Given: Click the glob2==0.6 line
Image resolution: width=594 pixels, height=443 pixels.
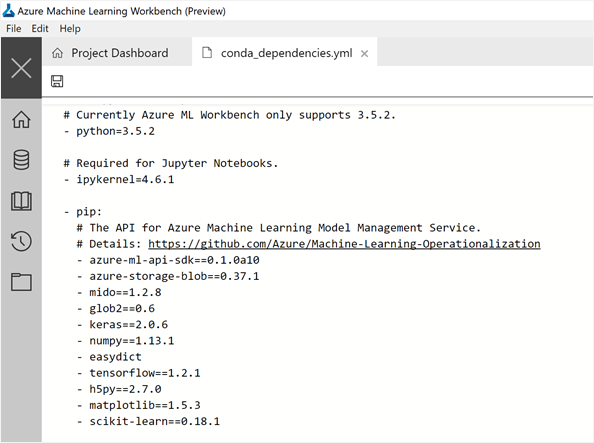Looking at the screenshot, I should click(x=116, y=308).
